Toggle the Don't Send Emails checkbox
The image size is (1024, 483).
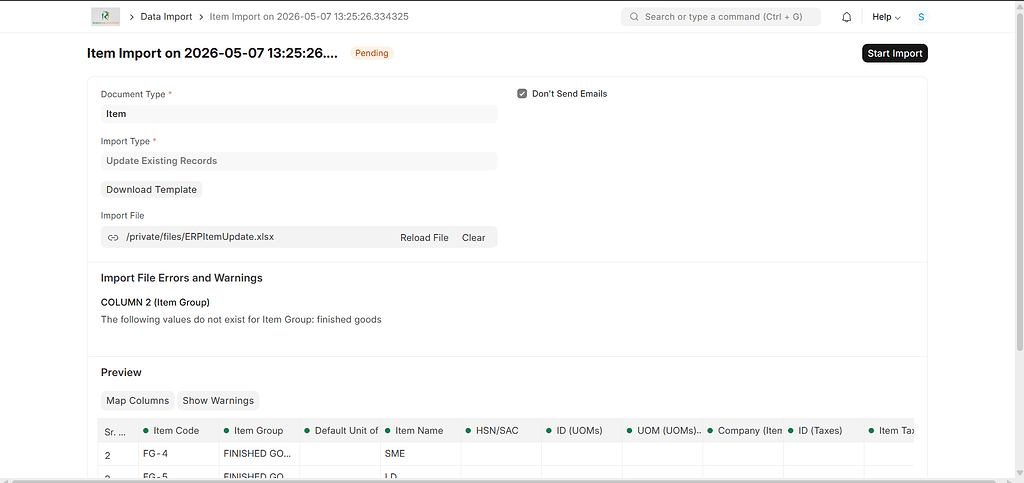point(522,94)
